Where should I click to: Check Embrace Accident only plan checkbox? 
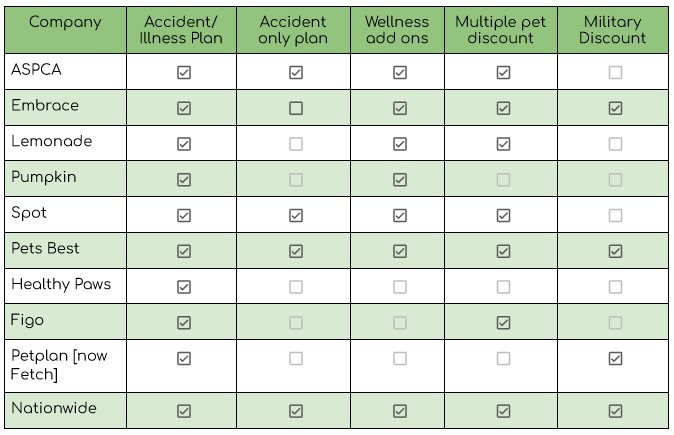(x=296, y=108)
